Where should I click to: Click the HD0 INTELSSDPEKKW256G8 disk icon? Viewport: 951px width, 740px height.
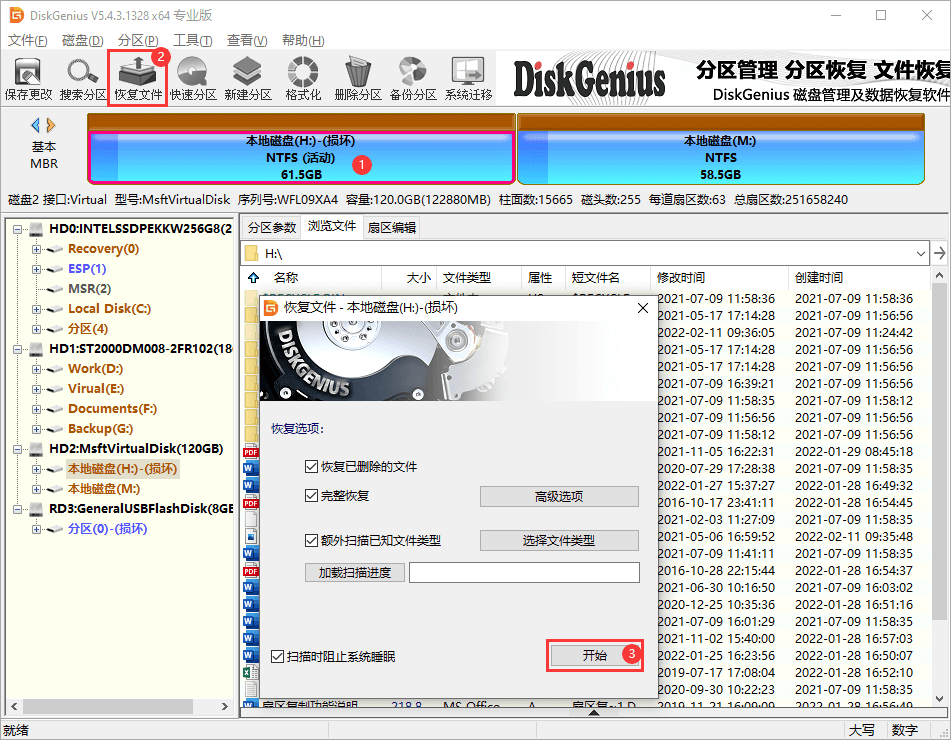pyautogui.click(x=36, y=229)
